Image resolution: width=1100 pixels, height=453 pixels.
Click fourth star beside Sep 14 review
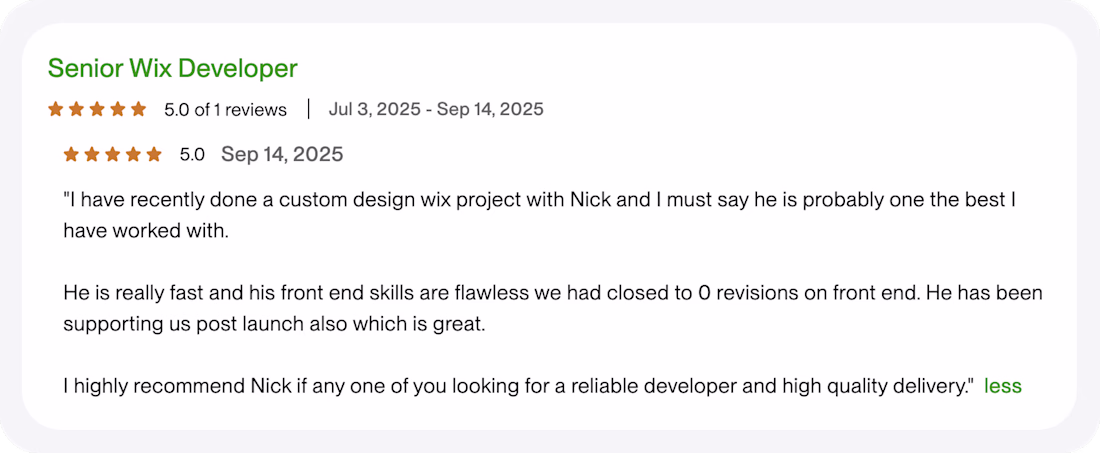133,154
